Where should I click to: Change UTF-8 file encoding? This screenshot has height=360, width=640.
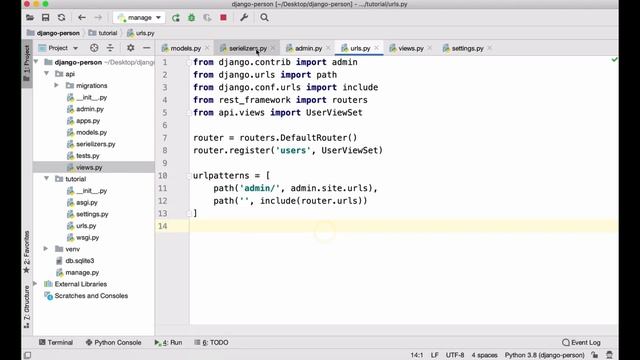pyautogui.click(x=455, y=355)
